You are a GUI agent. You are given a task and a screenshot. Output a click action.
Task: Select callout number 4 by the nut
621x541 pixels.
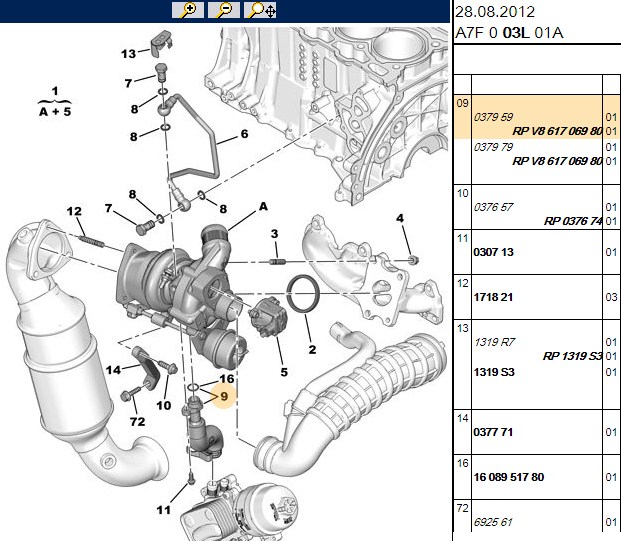[400, 218]
